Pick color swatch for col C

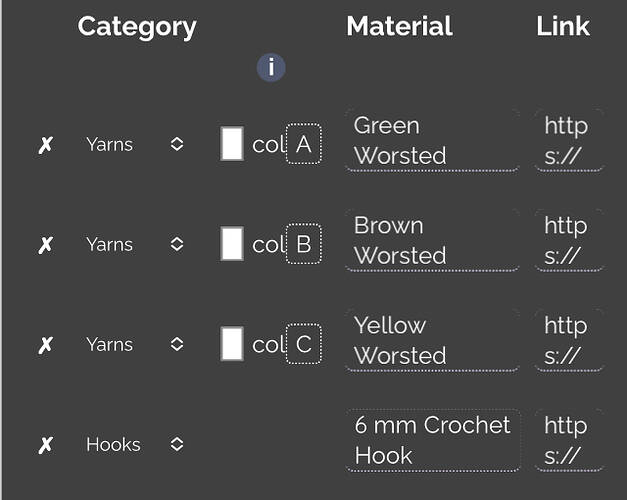pos(232,344)
